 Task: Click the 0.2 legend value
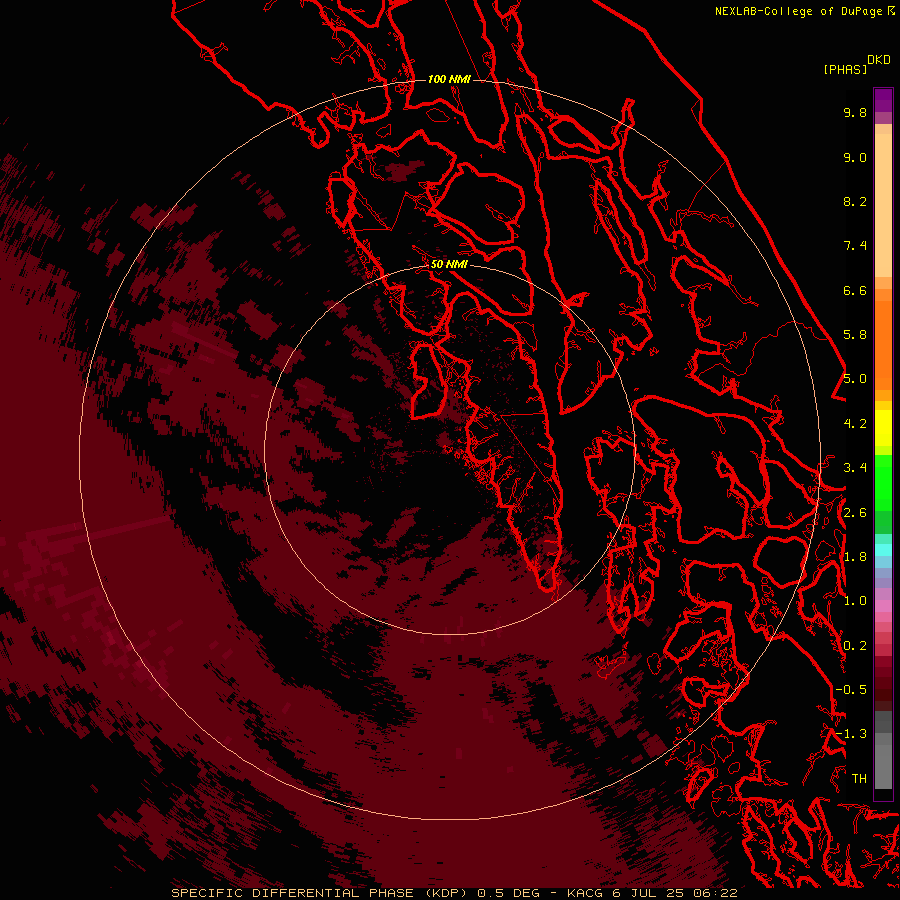coord(855,646)
